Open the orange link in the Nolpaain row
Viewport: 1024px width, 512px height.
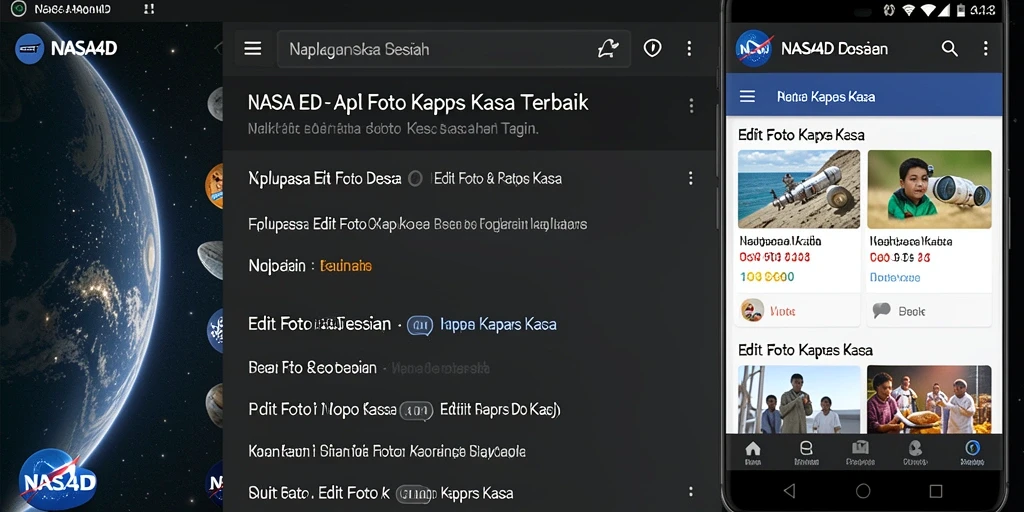tap(346, 266)
